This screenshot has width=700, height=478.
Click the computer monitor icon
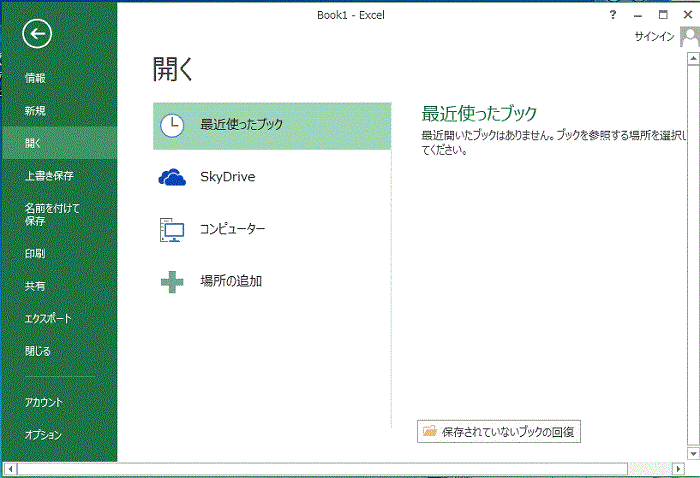[172, 229]
